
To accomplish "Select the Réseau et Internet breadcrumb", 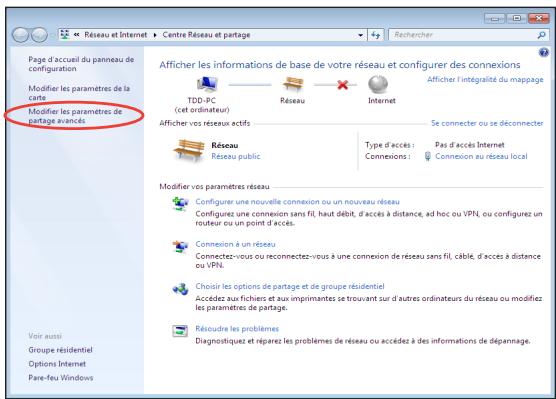I will pos(116,35).
